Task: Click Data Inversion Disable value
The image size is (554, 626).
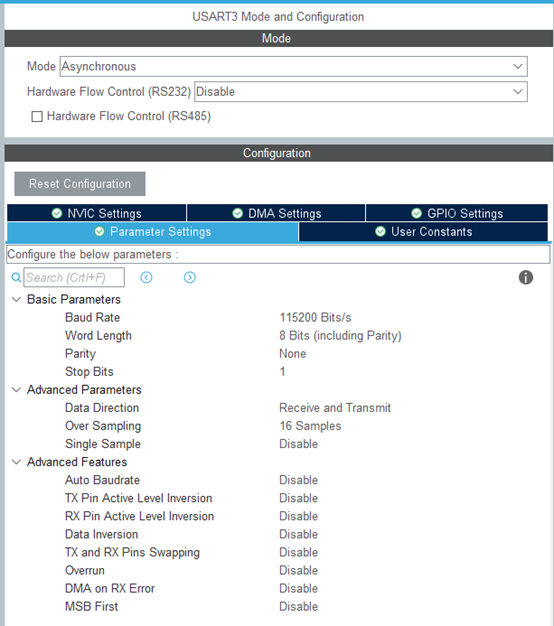Action: coord(298,534)
